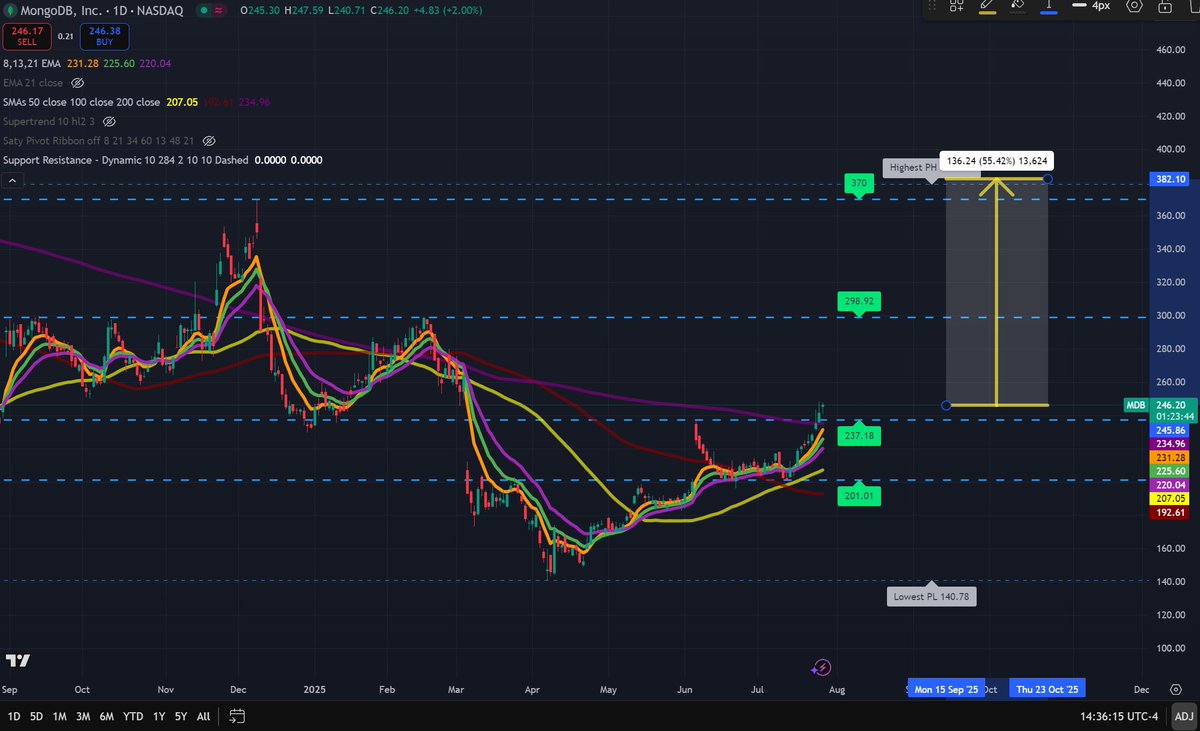Click the MDB 246.20 price axis label
The width and height of the screenshot is (1200, 731).
pos(1160,411)
